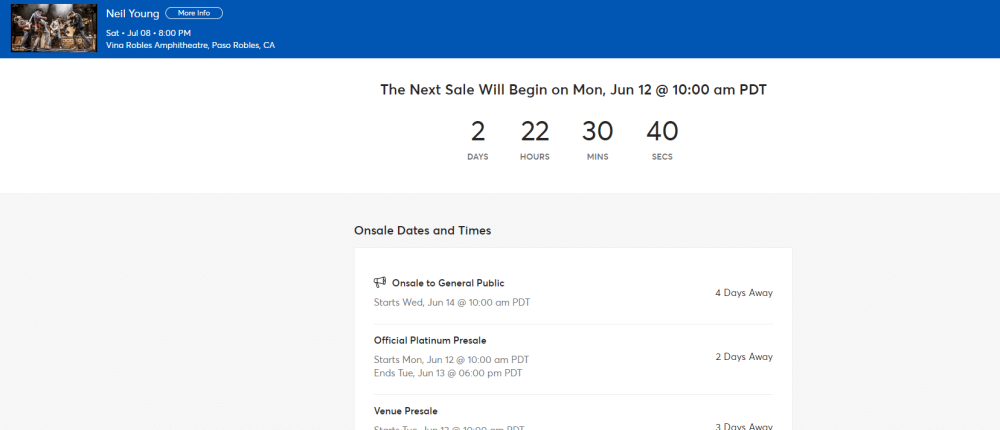The image size is (1000, 430).
Task: Click the Neil Young event title
Action: 133,13
